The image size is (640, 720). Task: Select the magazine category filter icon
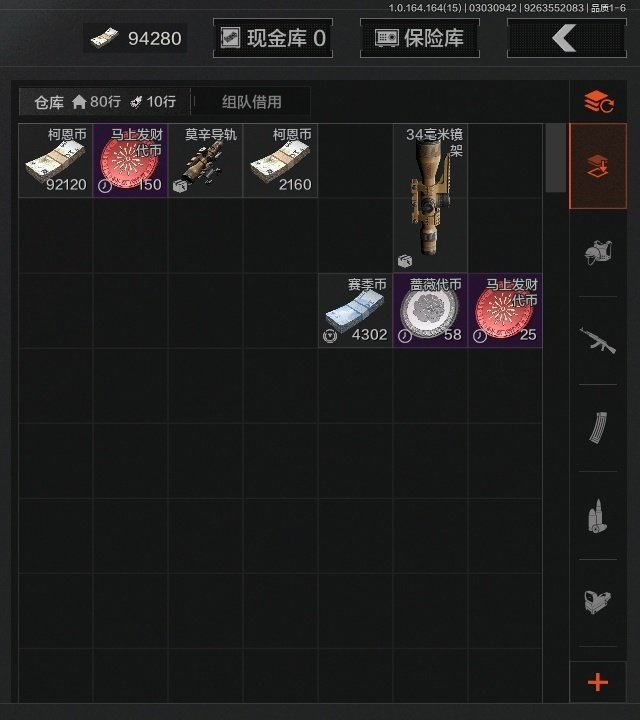point(598,428)
